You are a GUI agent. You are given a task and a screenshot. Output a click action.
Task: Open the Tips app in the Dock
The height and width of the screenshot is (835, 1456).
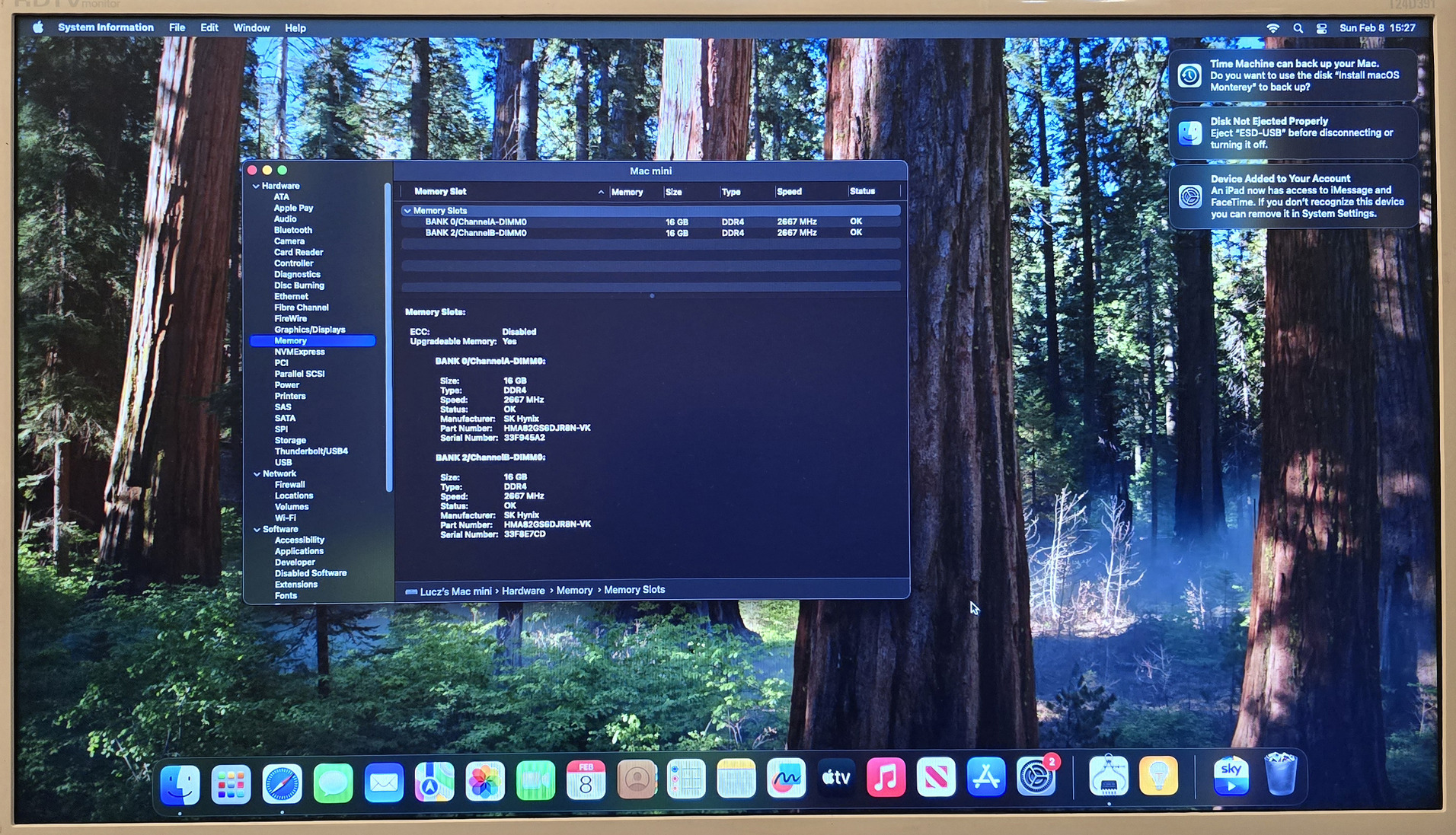1158,776
